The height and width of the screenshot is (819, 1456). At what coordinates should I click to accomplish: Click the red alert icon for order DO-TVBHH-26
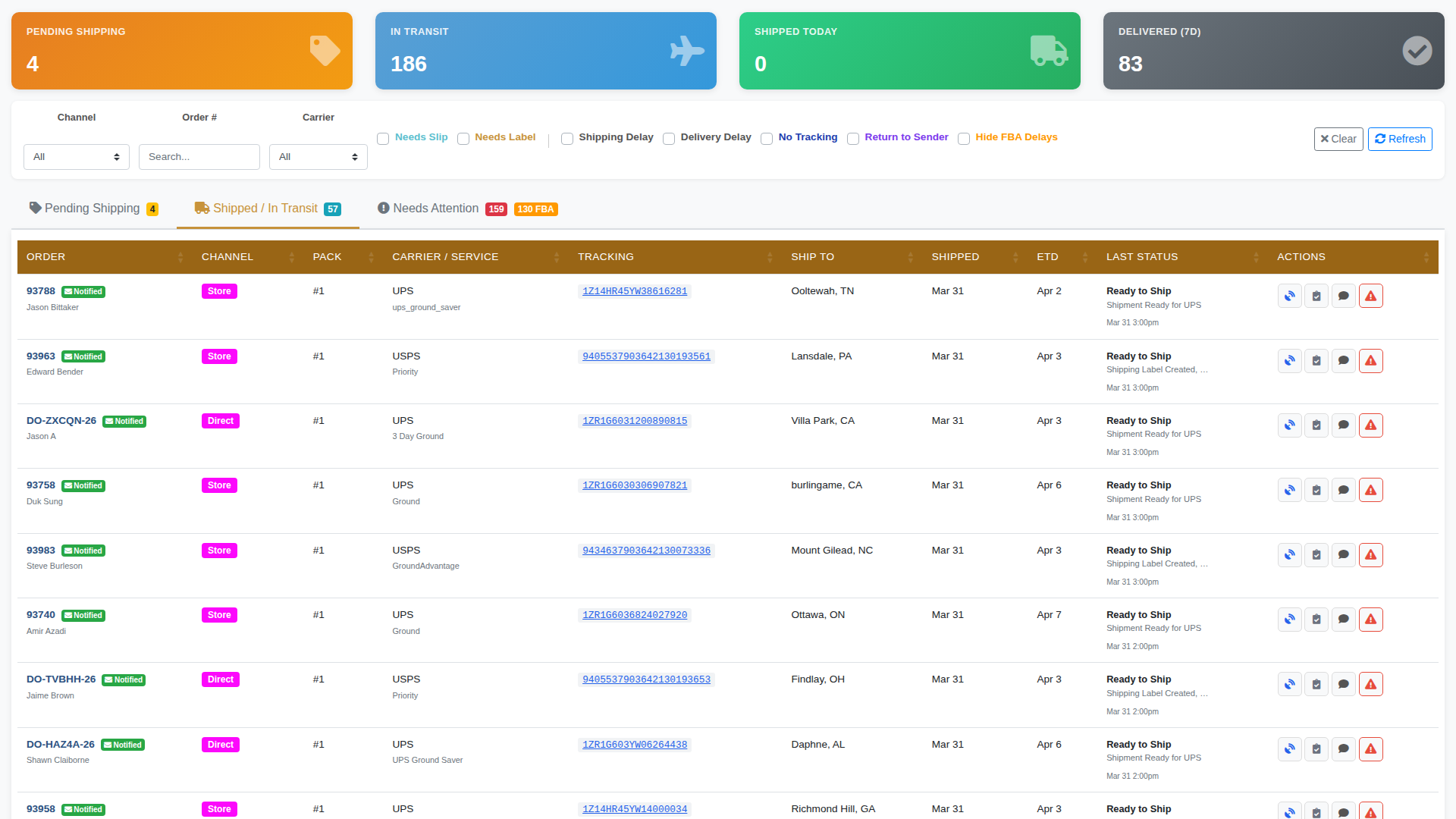tap(1370, 683)
